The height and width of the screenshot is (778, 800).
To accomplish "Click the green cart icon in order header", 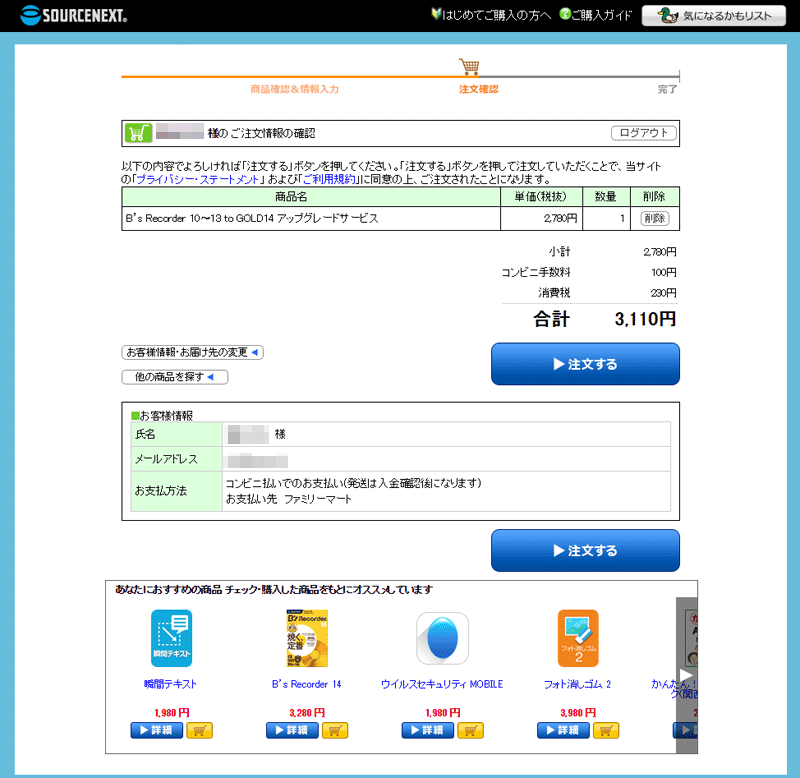I will pos(138,133).
